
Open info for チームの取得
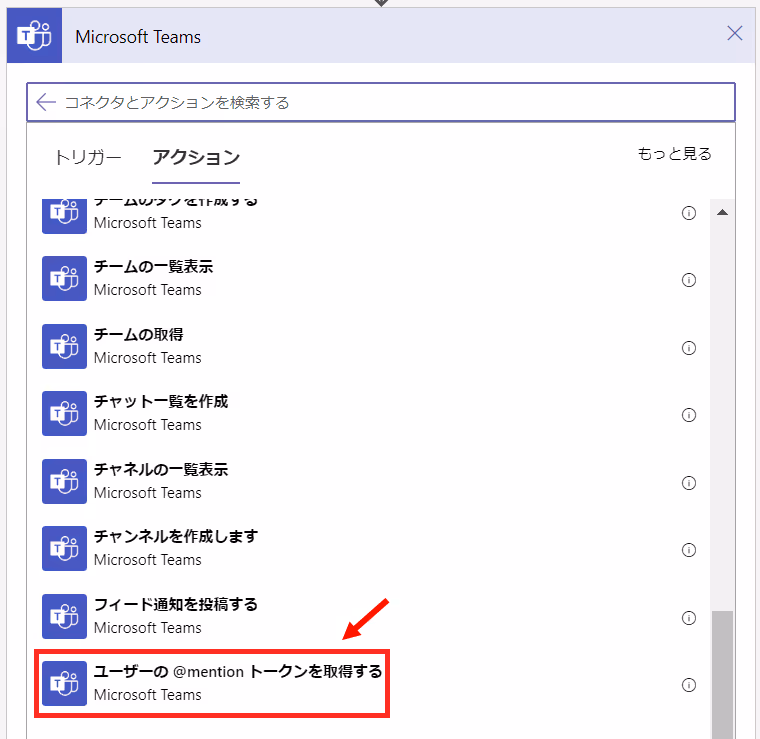[x=689, y=348]
